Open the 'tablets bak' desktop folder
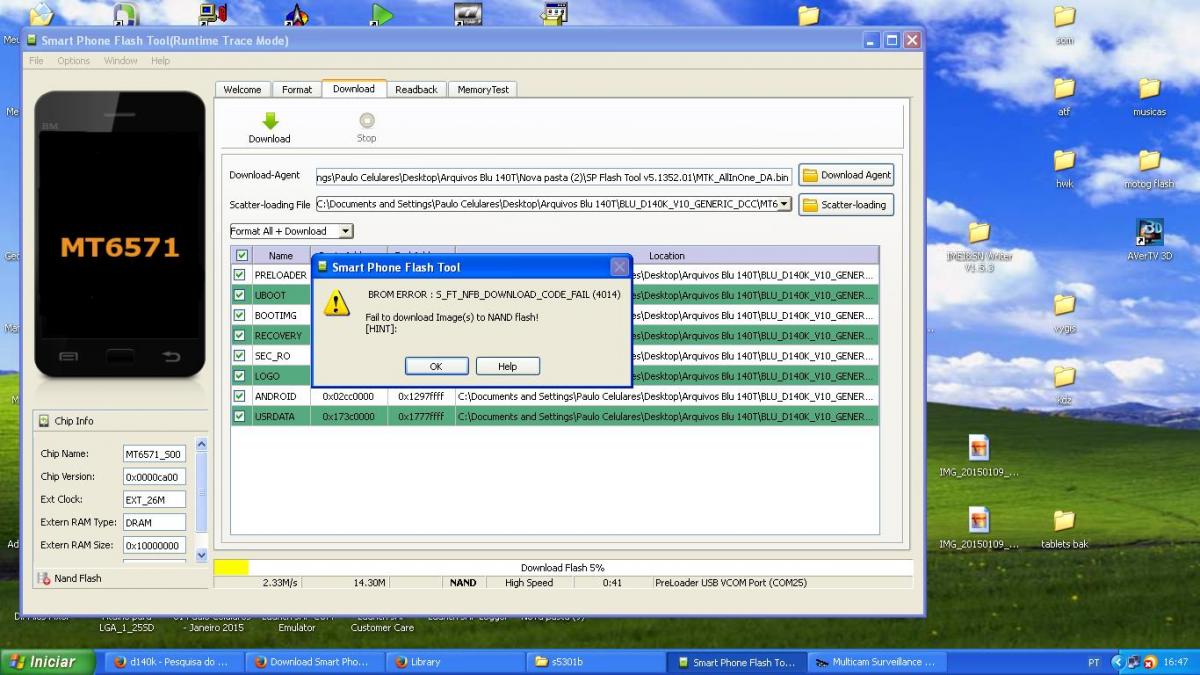The height and width of the screenshot is (675, 1200). click(x=1064, y=520)
